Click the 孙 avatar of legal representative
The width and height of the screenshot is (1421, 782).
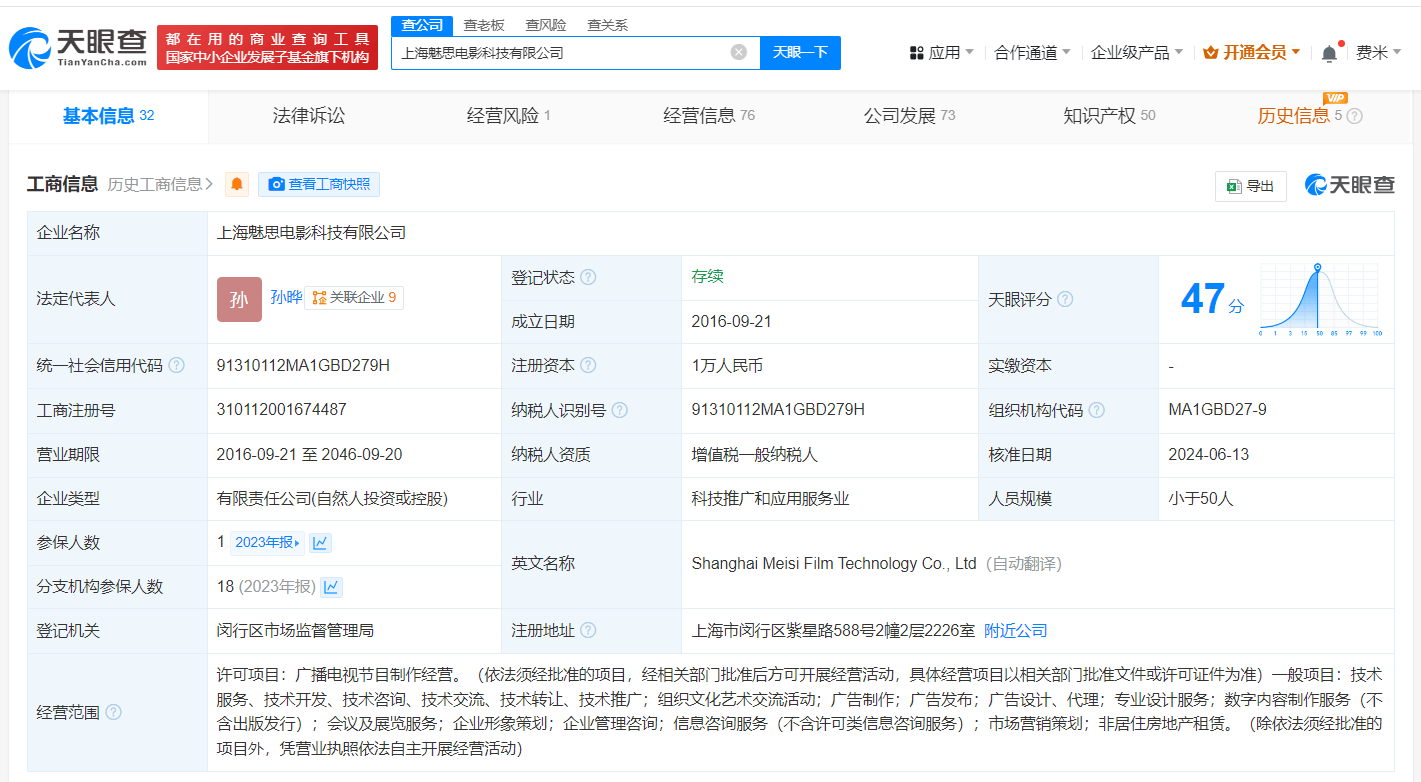pos(239,299)
